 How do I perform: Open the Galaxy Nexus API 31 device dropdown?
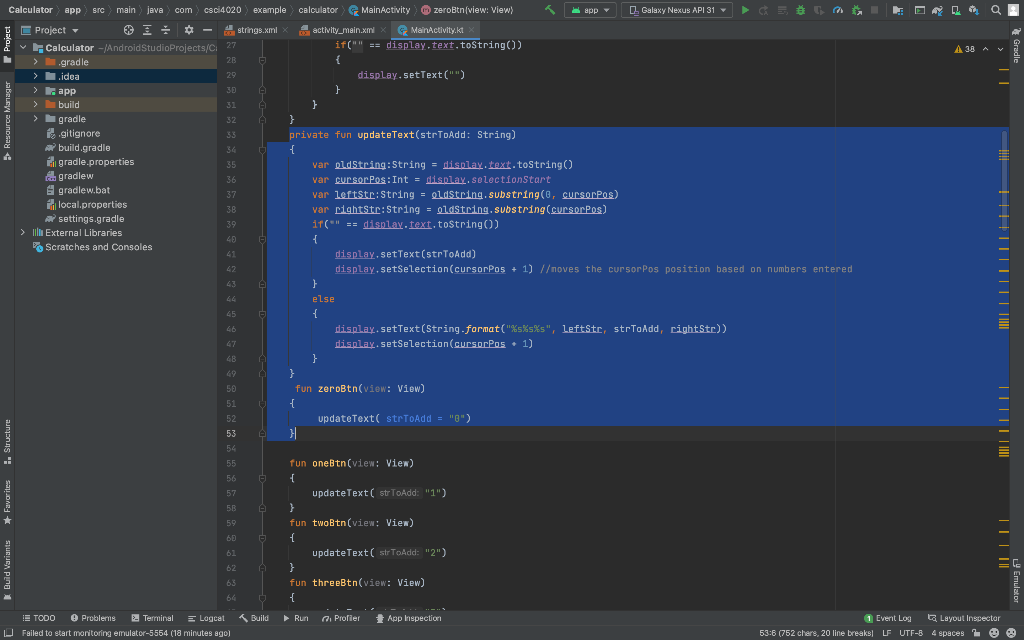tap(677, 10)
